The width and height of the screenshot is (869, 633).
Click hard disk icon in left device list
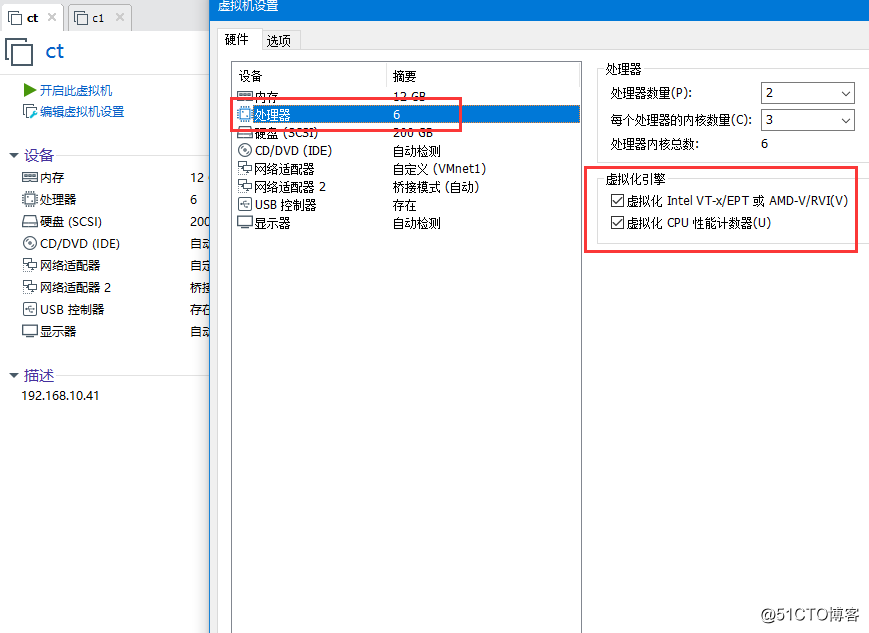30,222
